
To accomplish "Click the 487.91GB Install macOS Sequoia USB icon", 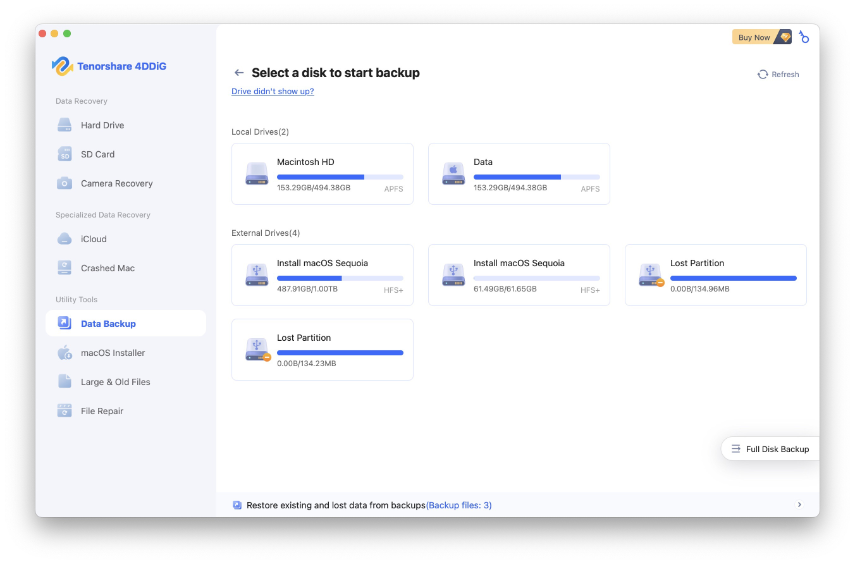I will pos(257,275).
